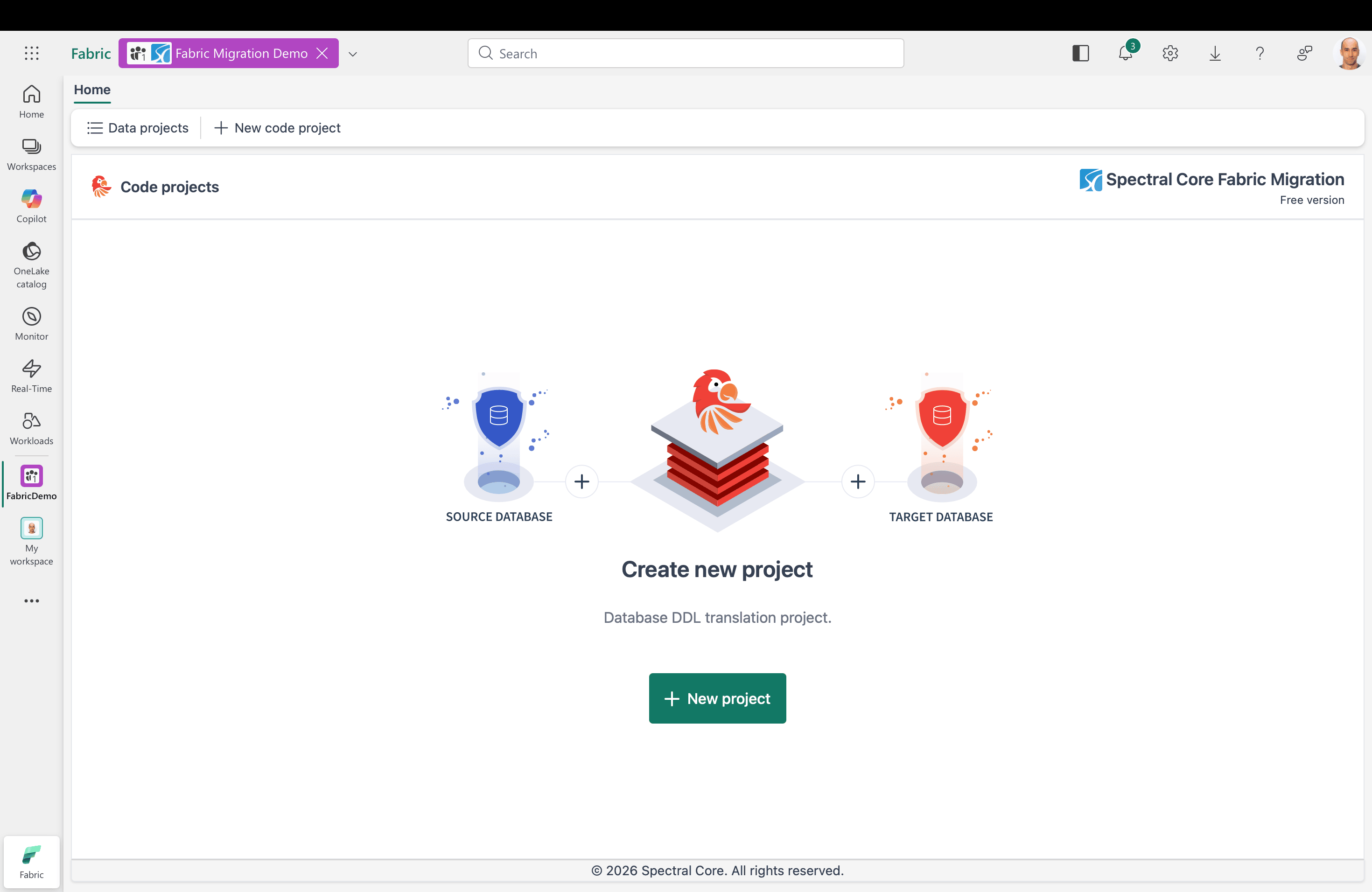
Task: Expand more options ellipsis in sidebar
Action: point(32,600)
